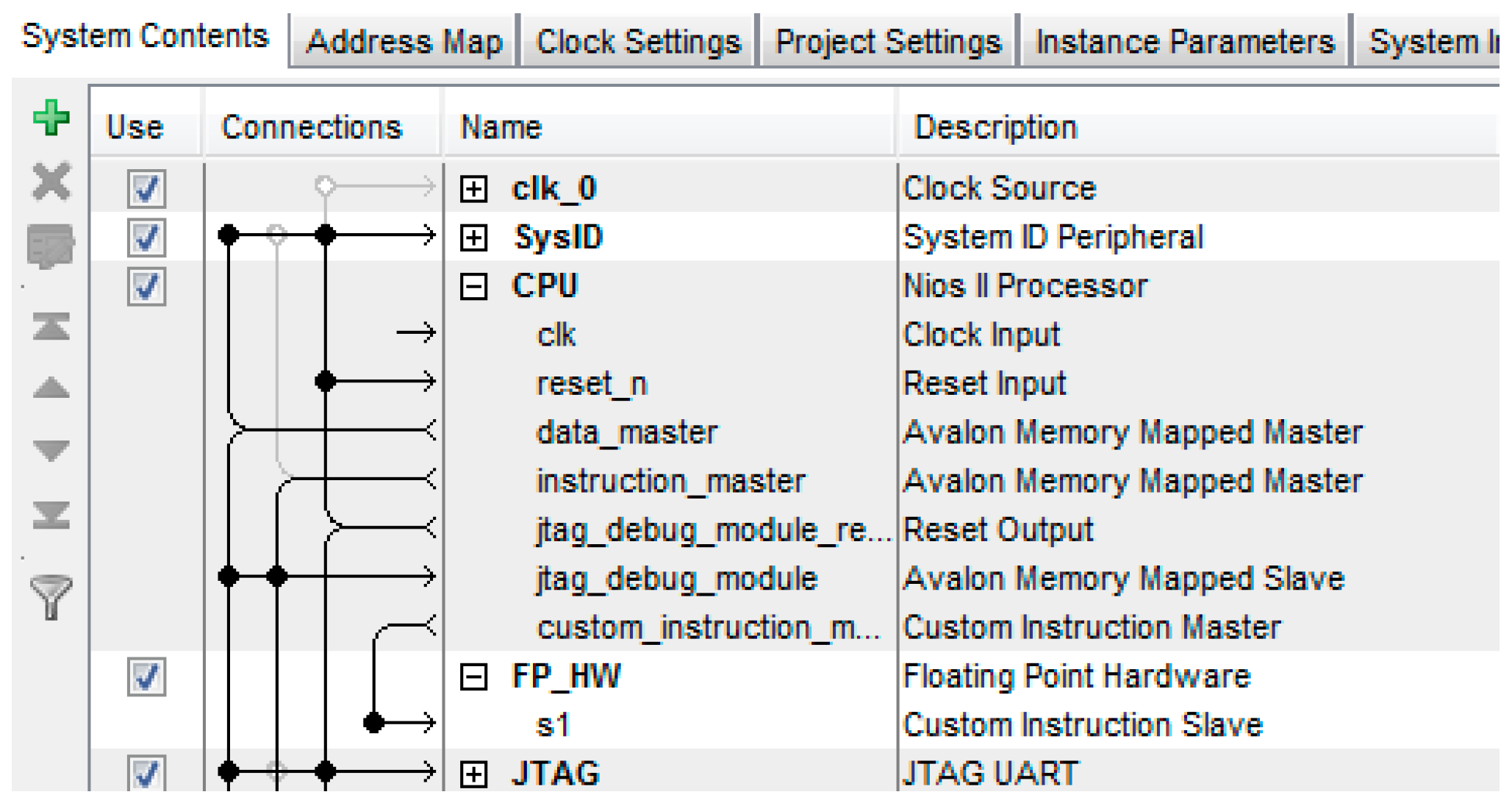
Task: Toggle the Use checkbox for SysID
Action: 146,238
